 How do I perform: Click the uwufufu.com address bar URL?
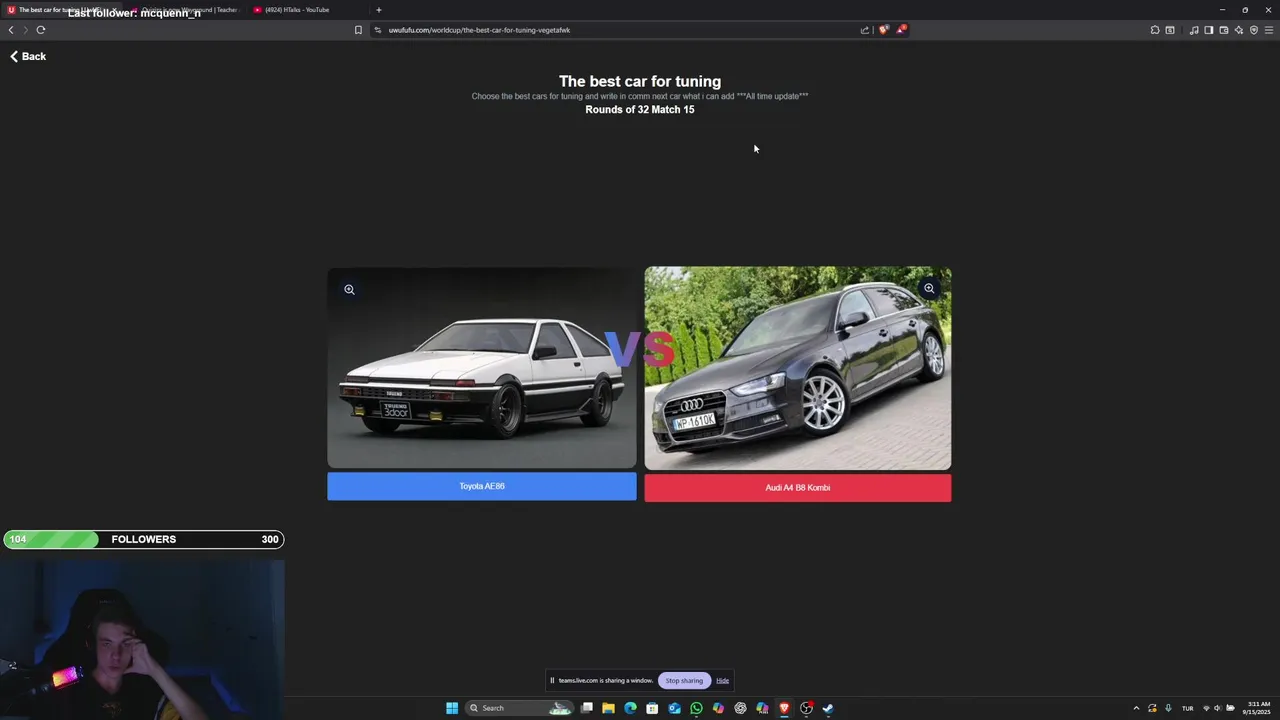tap(479, 30)
